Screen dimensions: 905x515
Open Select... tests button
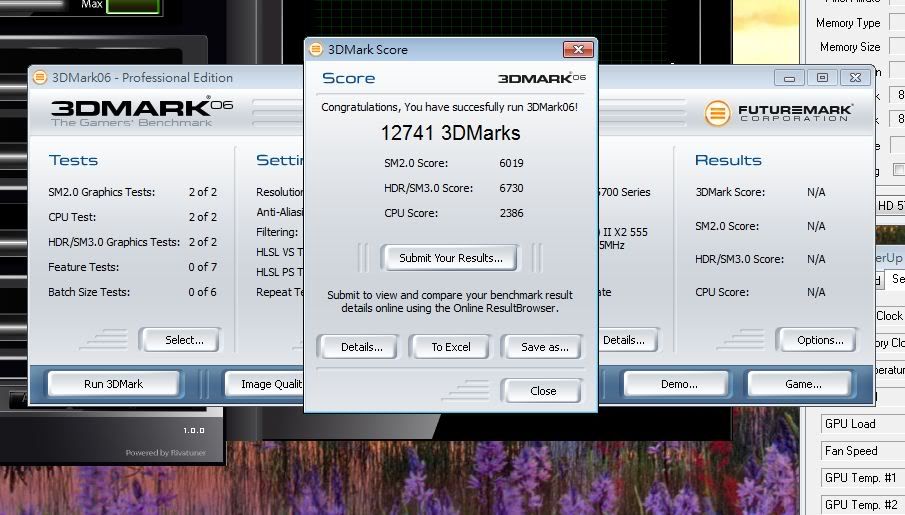[184, 340]
